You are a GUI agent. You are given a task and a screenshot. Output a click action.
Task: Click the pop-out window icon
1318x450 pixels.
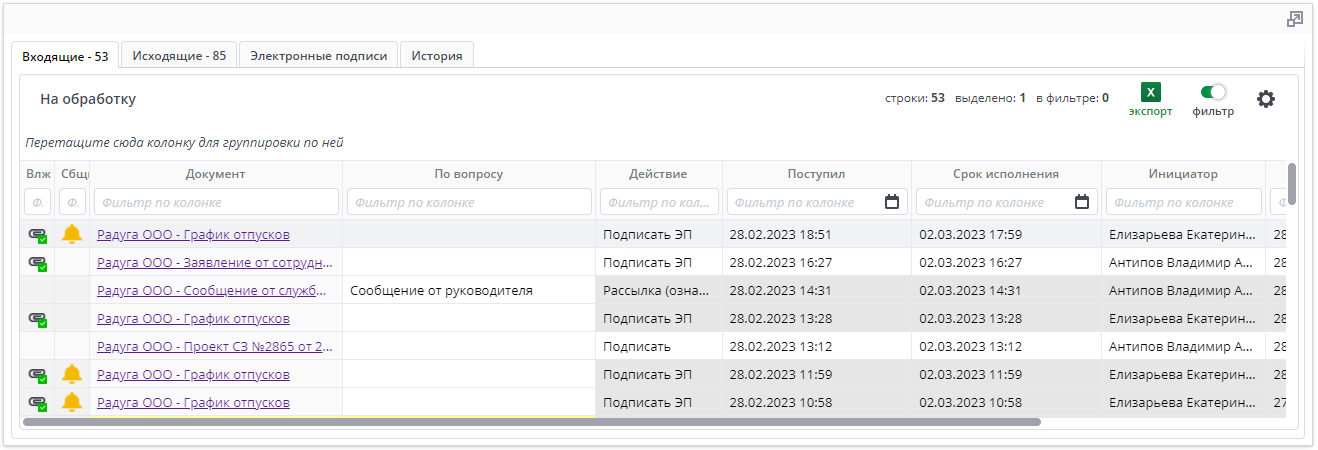pyautogui.click(x=1295, y=19)
